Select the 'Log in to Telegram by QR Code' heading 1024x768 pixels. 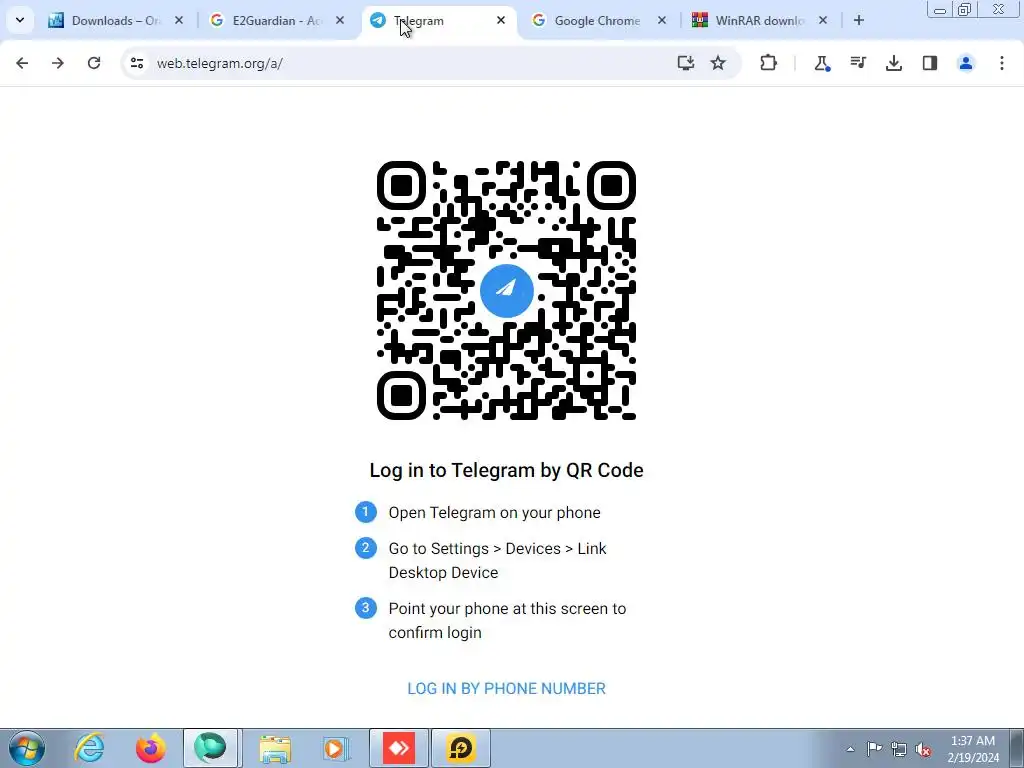pyautogui.click(x=507, y=470)
